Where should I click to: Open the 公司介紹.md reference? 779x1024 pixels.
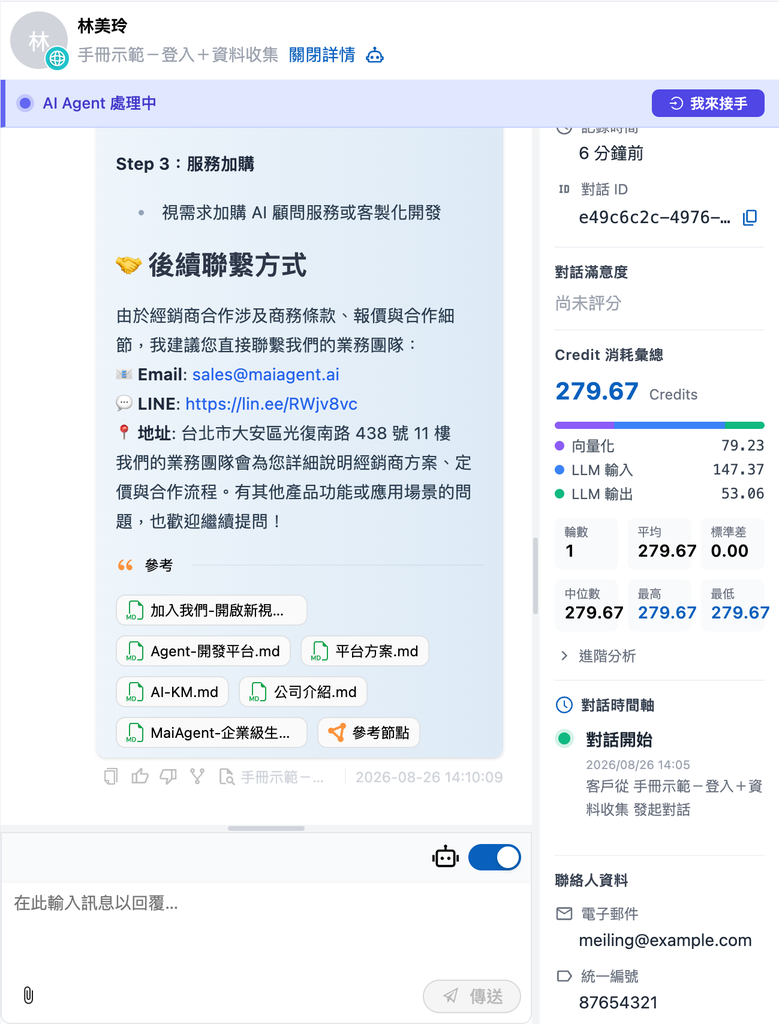[303, 692]
